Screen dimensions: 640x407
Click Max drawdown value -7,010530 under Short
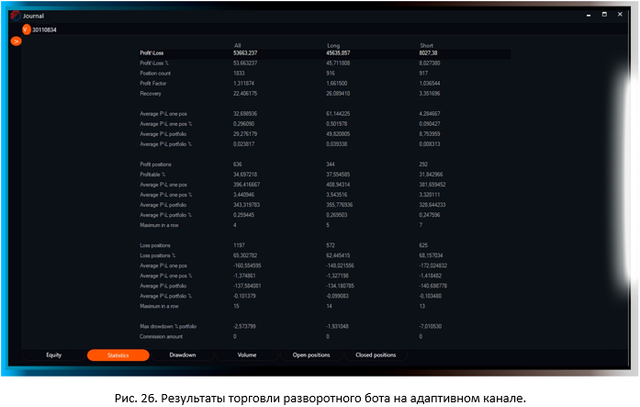click(x=430, y=326)
